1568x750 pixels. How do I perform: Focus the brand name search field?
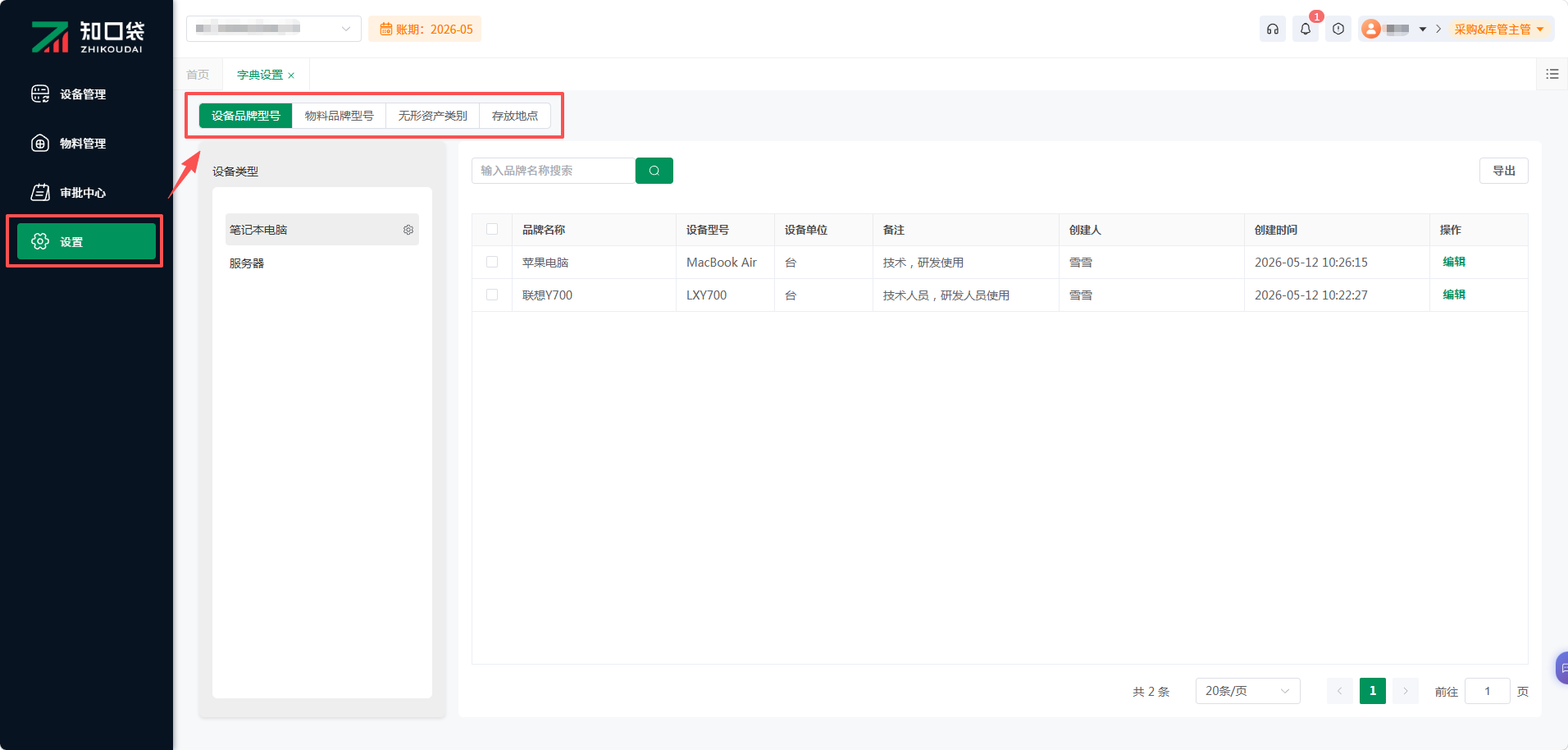point(554,171)
